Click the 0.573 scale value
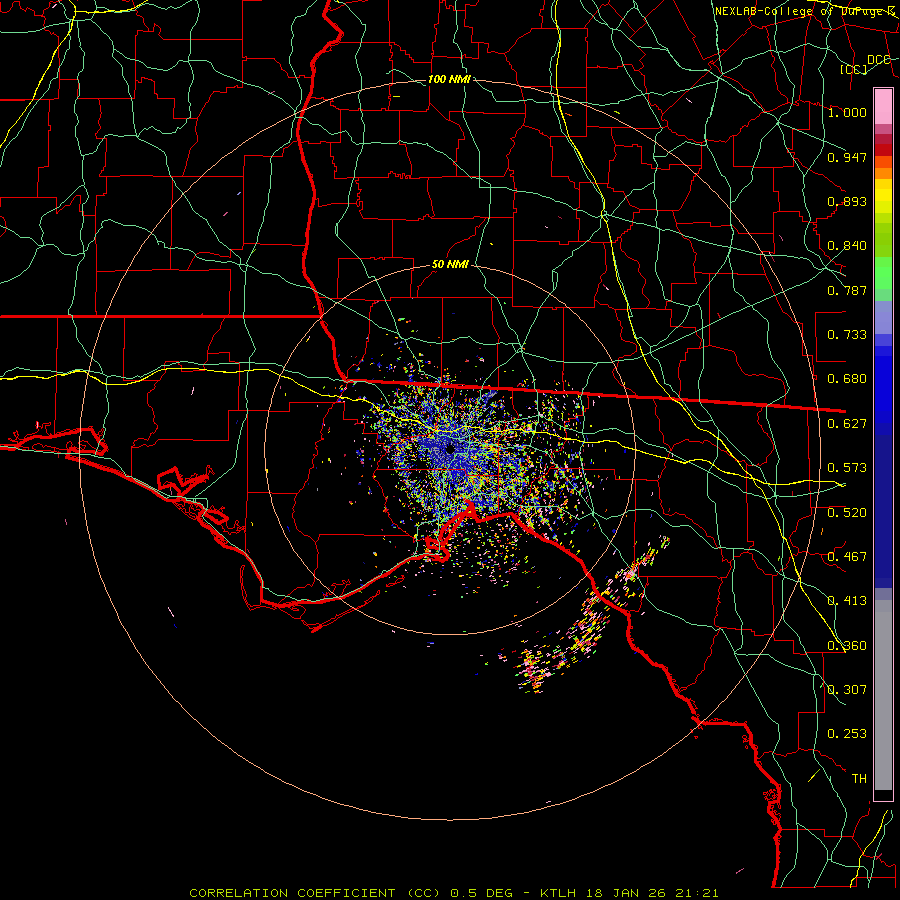The image size is (900, 900). [847, 468]
